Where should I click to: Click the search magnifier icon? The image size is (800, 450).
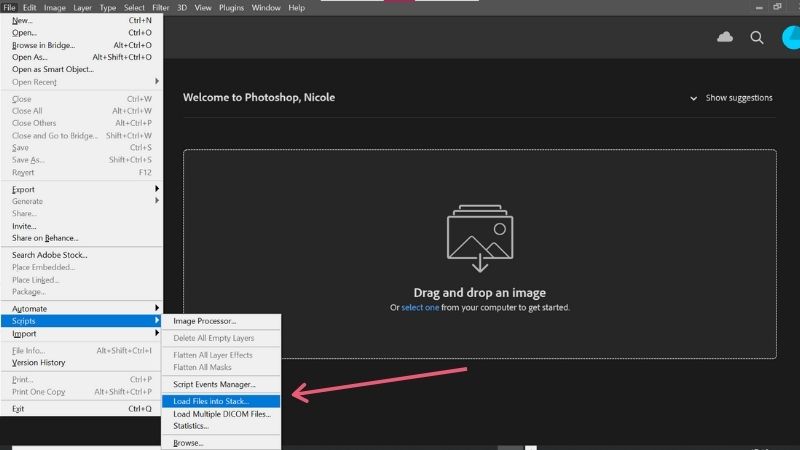(x=757, y=37)
